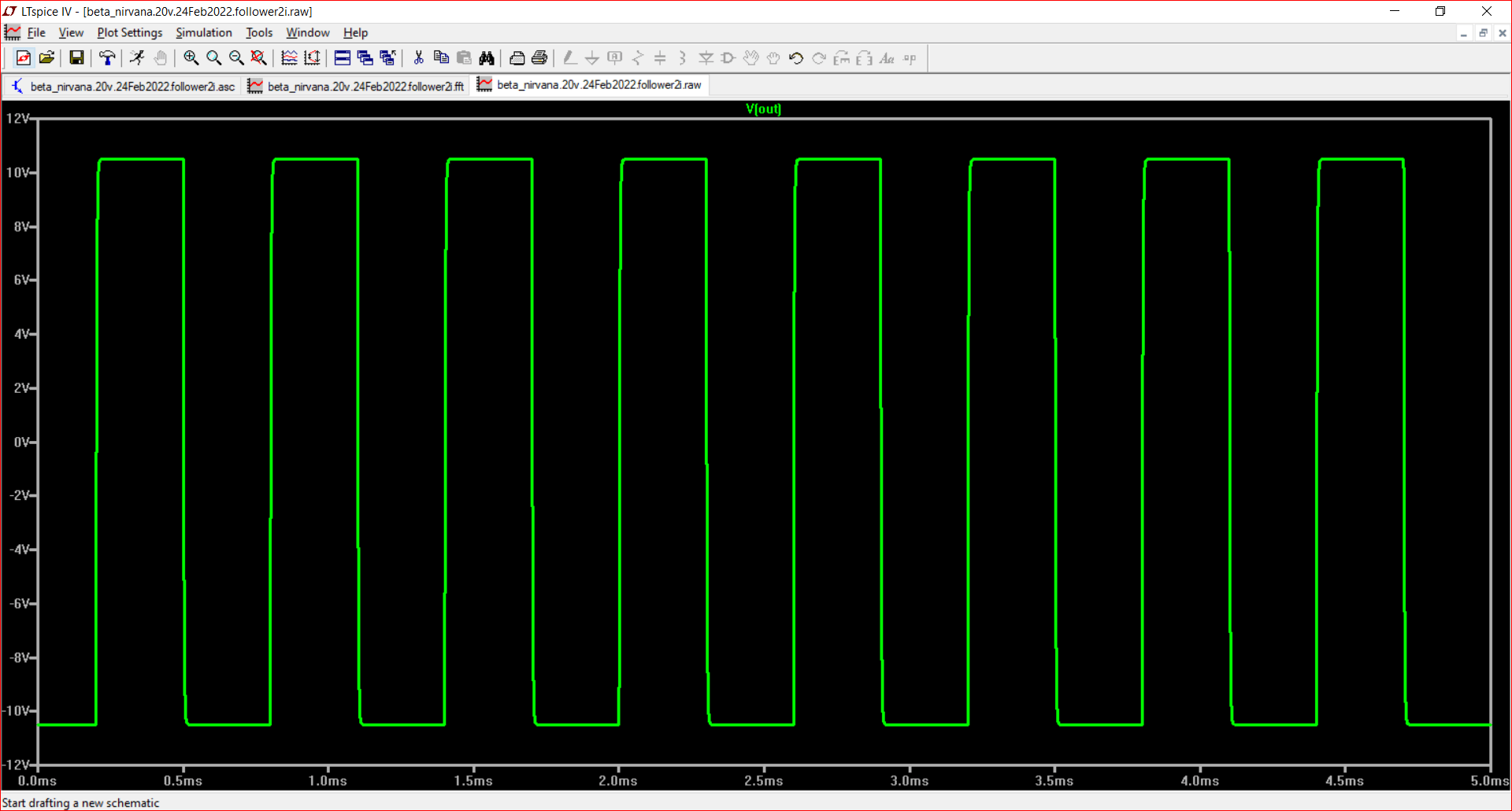Open a file with the folder icon
The image size is (1512, 811).
(46, 58)
